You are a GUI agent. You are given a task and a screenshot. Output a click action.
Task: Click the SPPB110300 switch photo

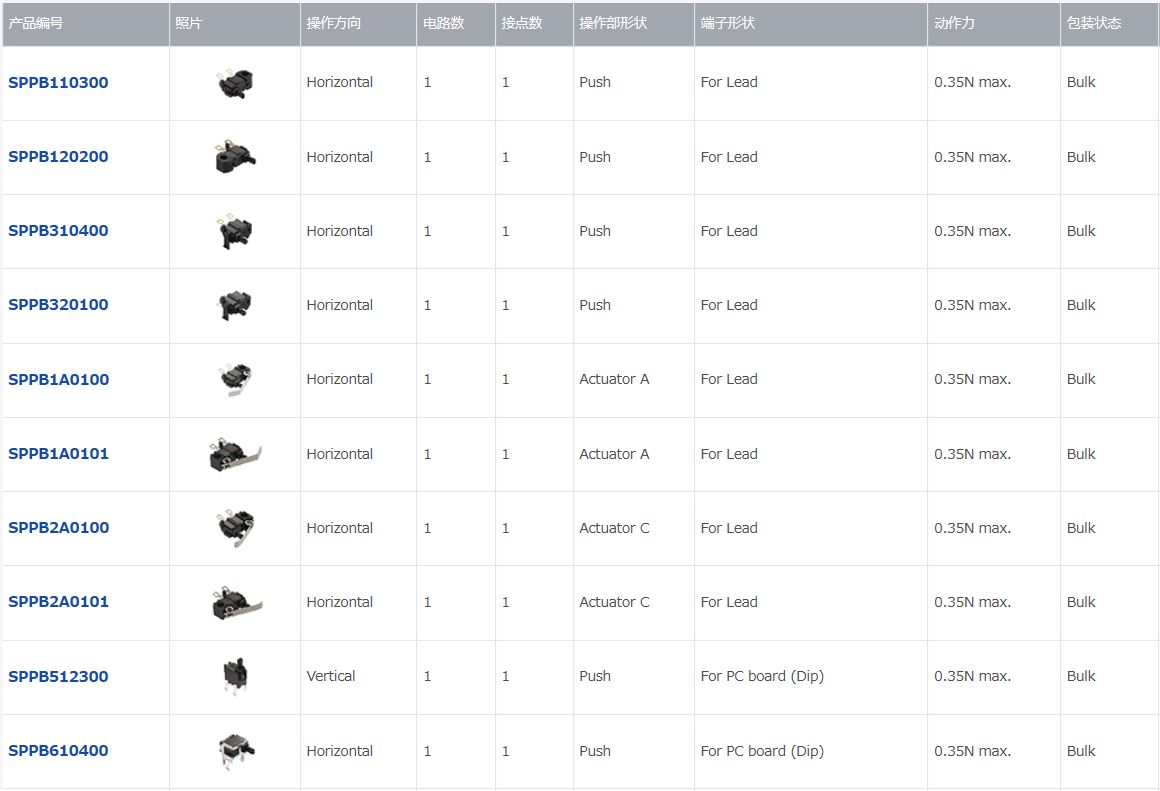click(236, 84)
